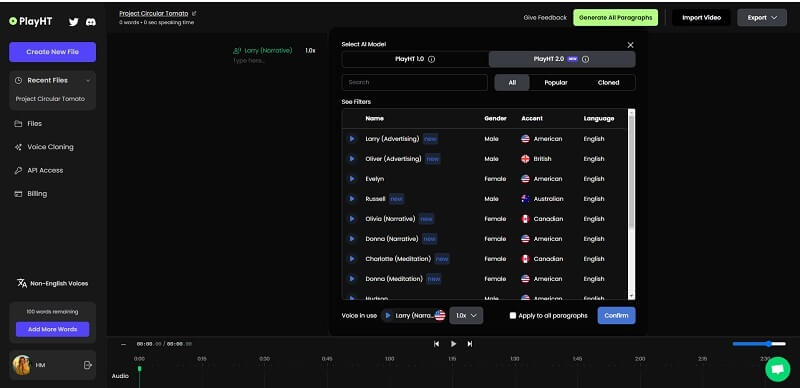The image size is (800, 388).
Task: Edit project name pencil icon
Action: click(194, 13)
